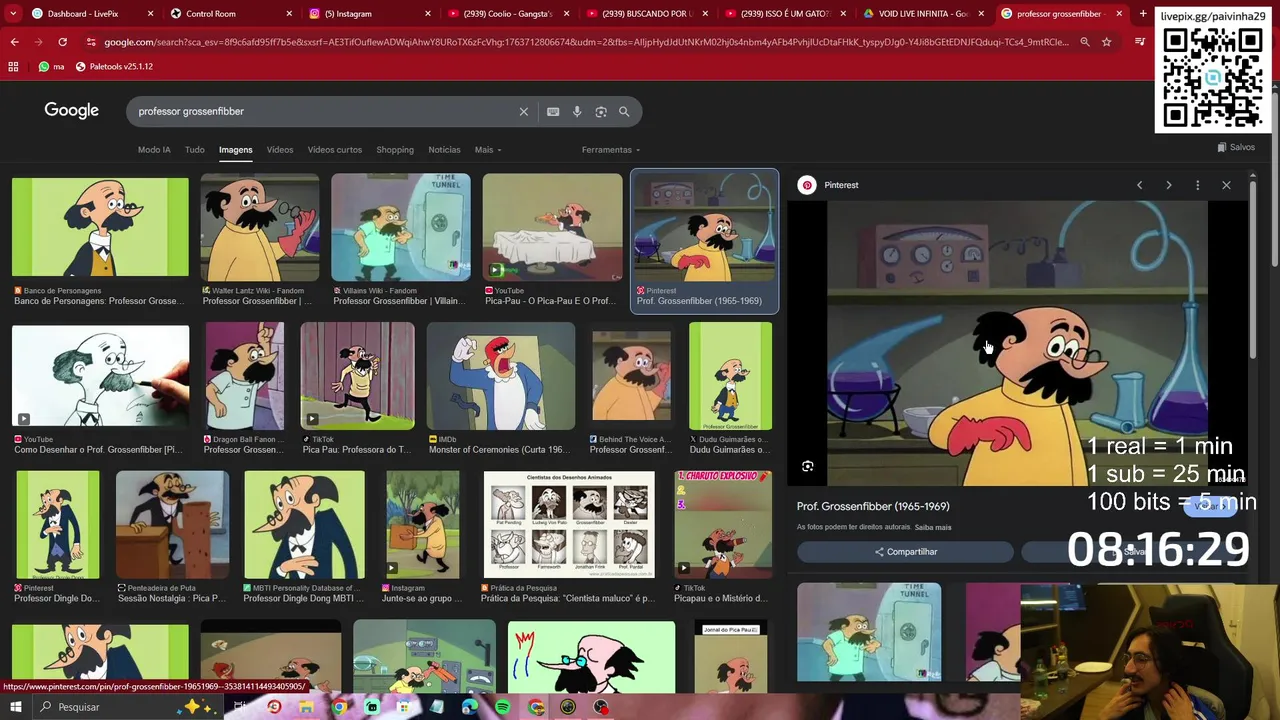
Task: Open the YouTube Pica-Pau video thumbnail
Action: 552,227
